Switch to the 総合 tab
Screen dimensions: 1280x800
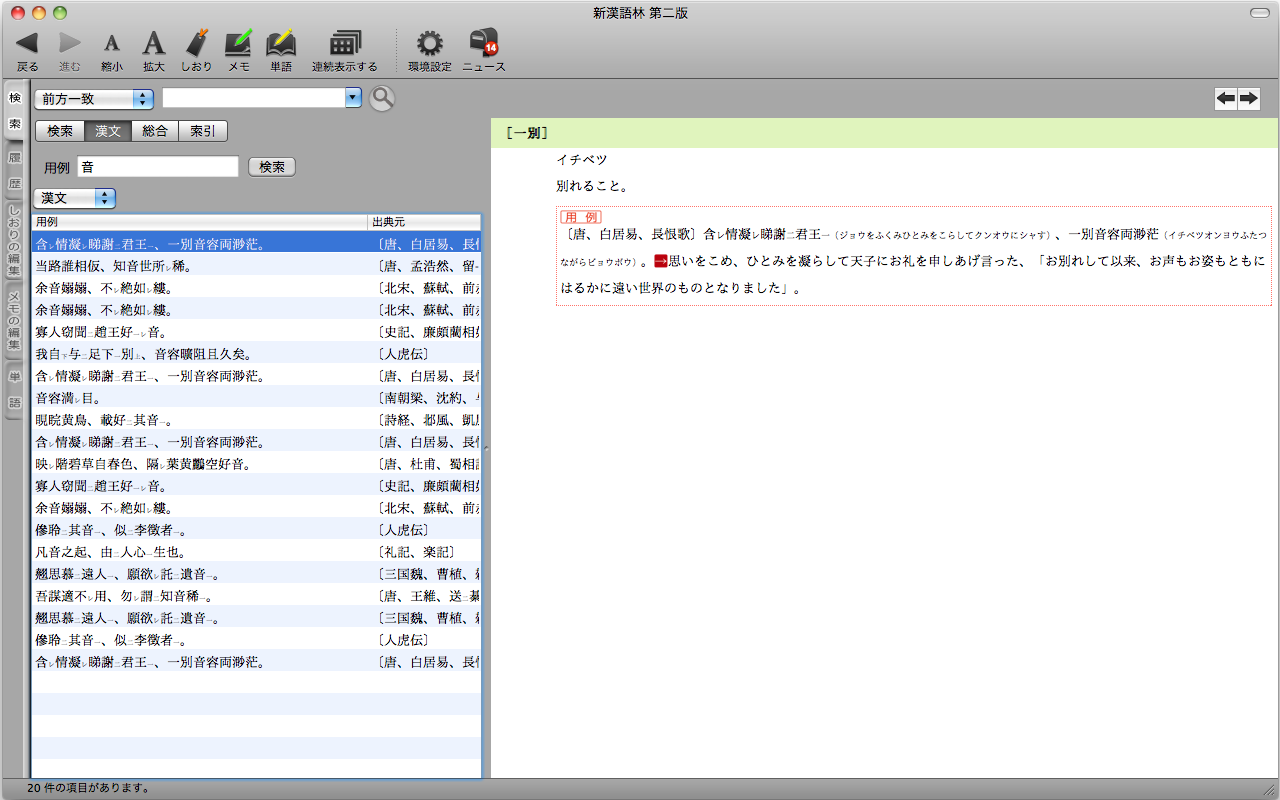pos(155,131)
